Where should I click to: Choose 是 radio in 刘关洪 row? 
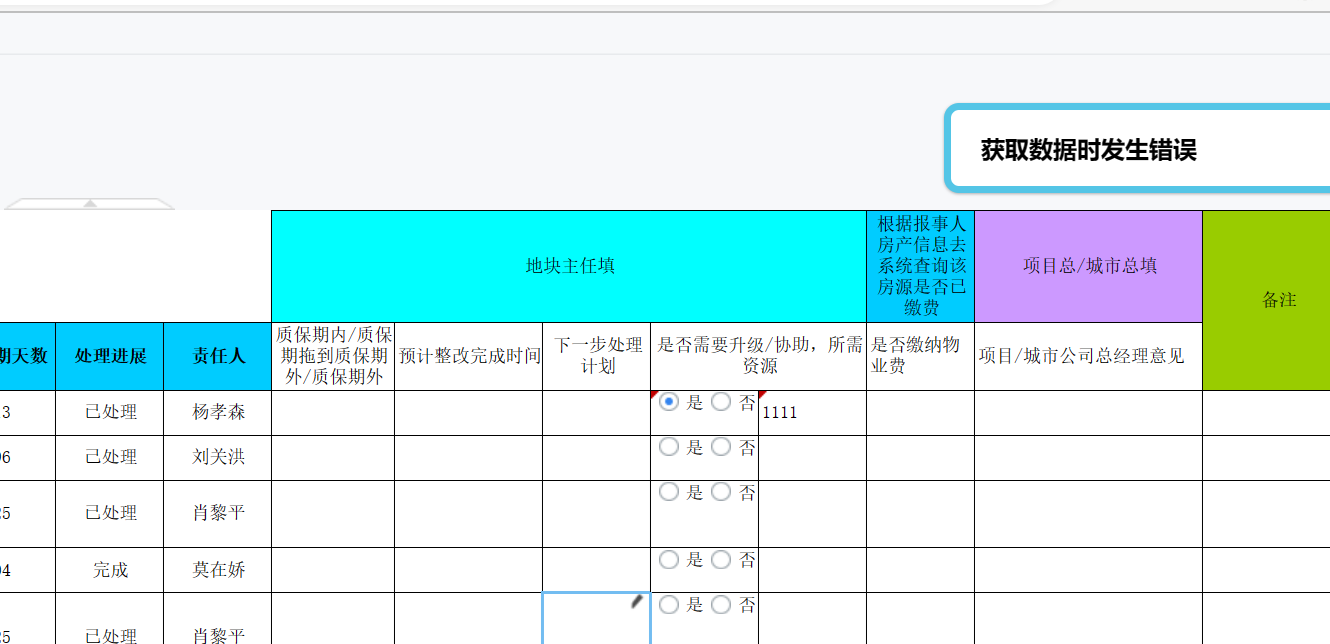click(669, 448)
